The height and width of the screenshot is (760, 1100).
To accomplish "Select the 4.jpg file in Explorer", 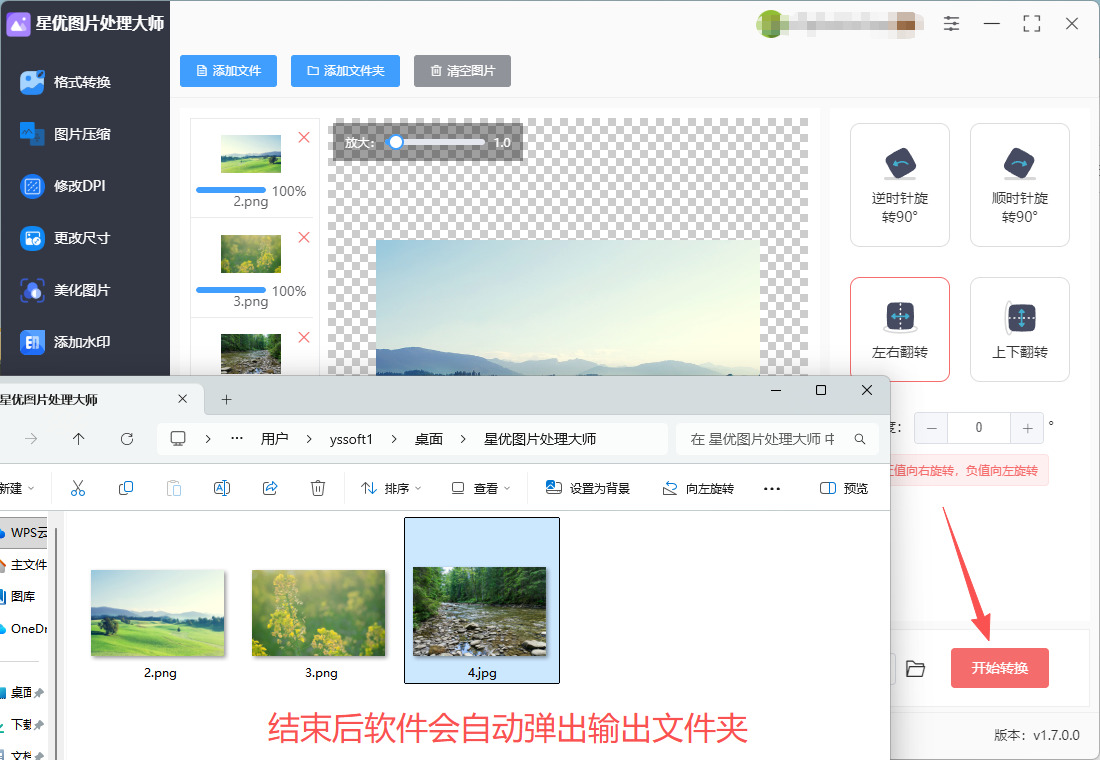I will click(482, 600).
